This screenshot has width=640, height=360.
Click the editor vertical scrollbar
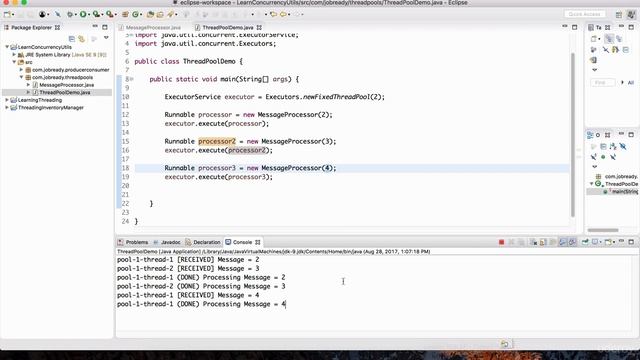573,135
